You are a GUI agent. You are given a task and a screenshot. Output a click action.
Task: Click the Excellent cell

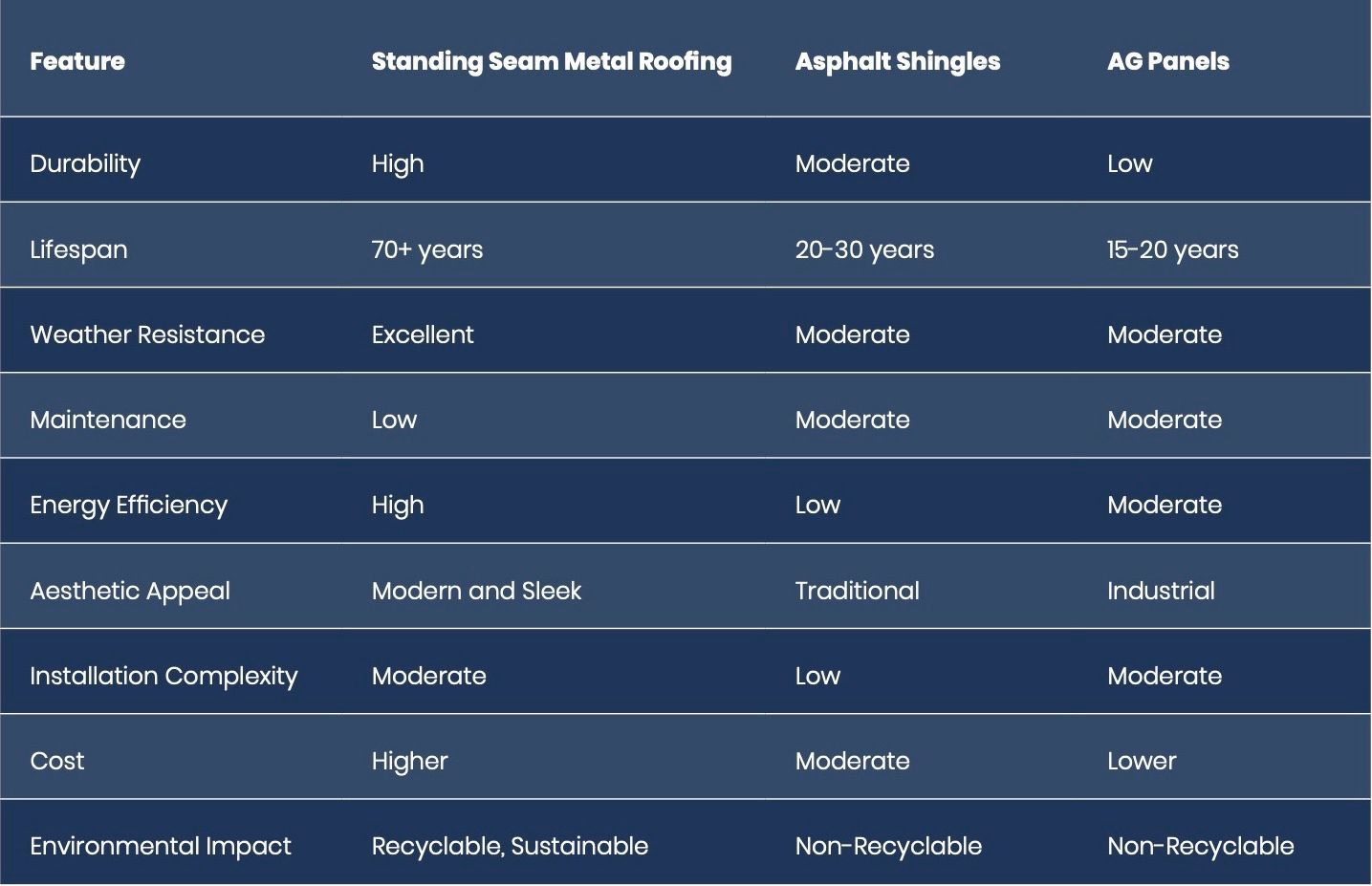point(423,335)
